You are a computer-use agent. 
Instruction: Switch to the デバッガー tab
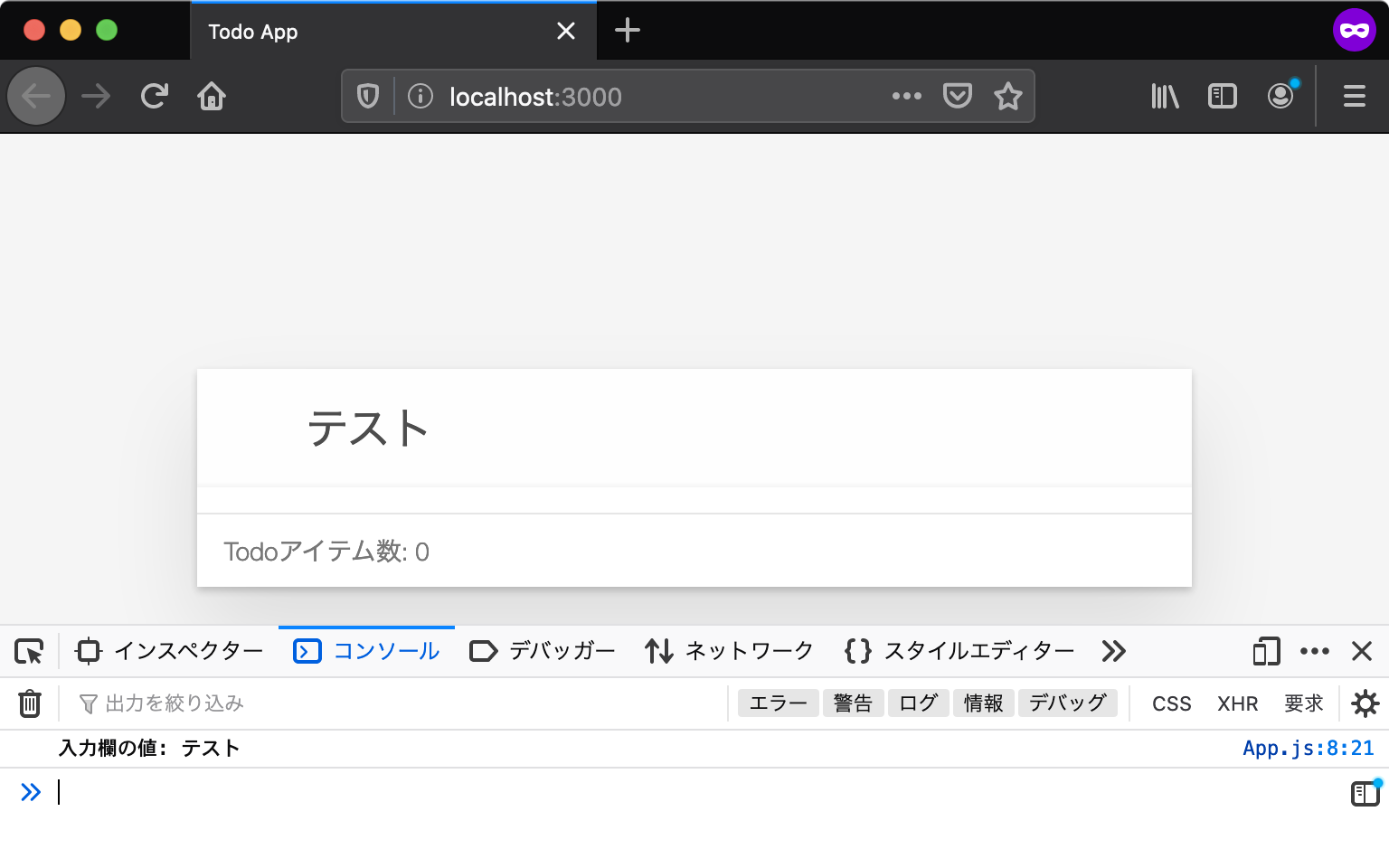[541, 651]
